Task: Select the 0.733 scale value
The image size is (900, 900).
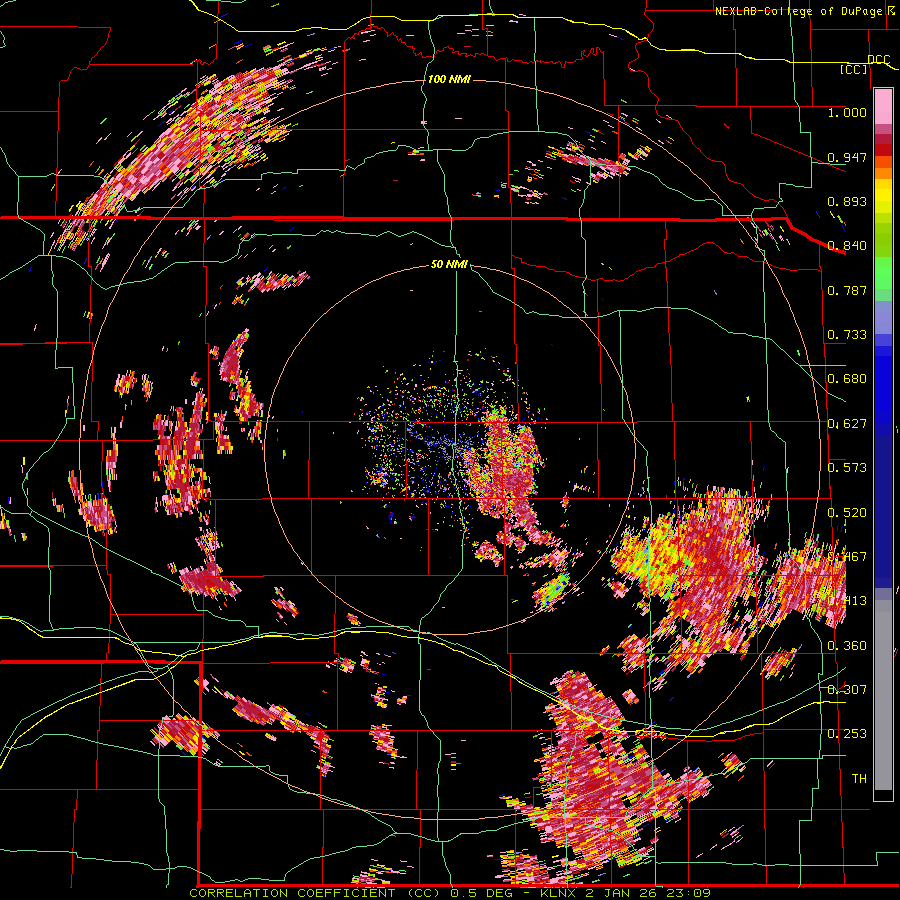Action: [x=847, y=334]
